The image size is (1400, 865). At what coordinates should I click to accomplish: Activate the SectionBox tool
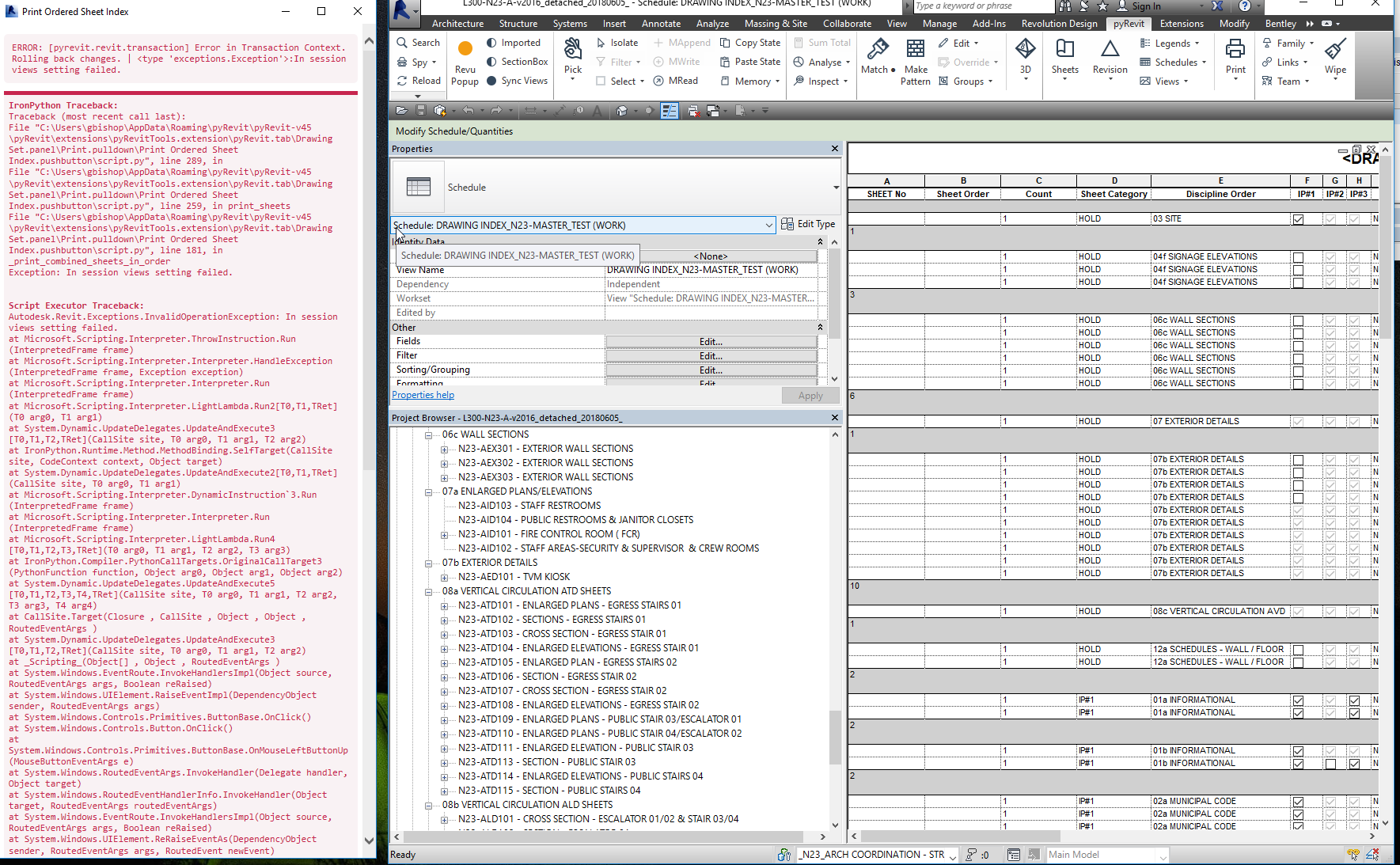[517, 62]
